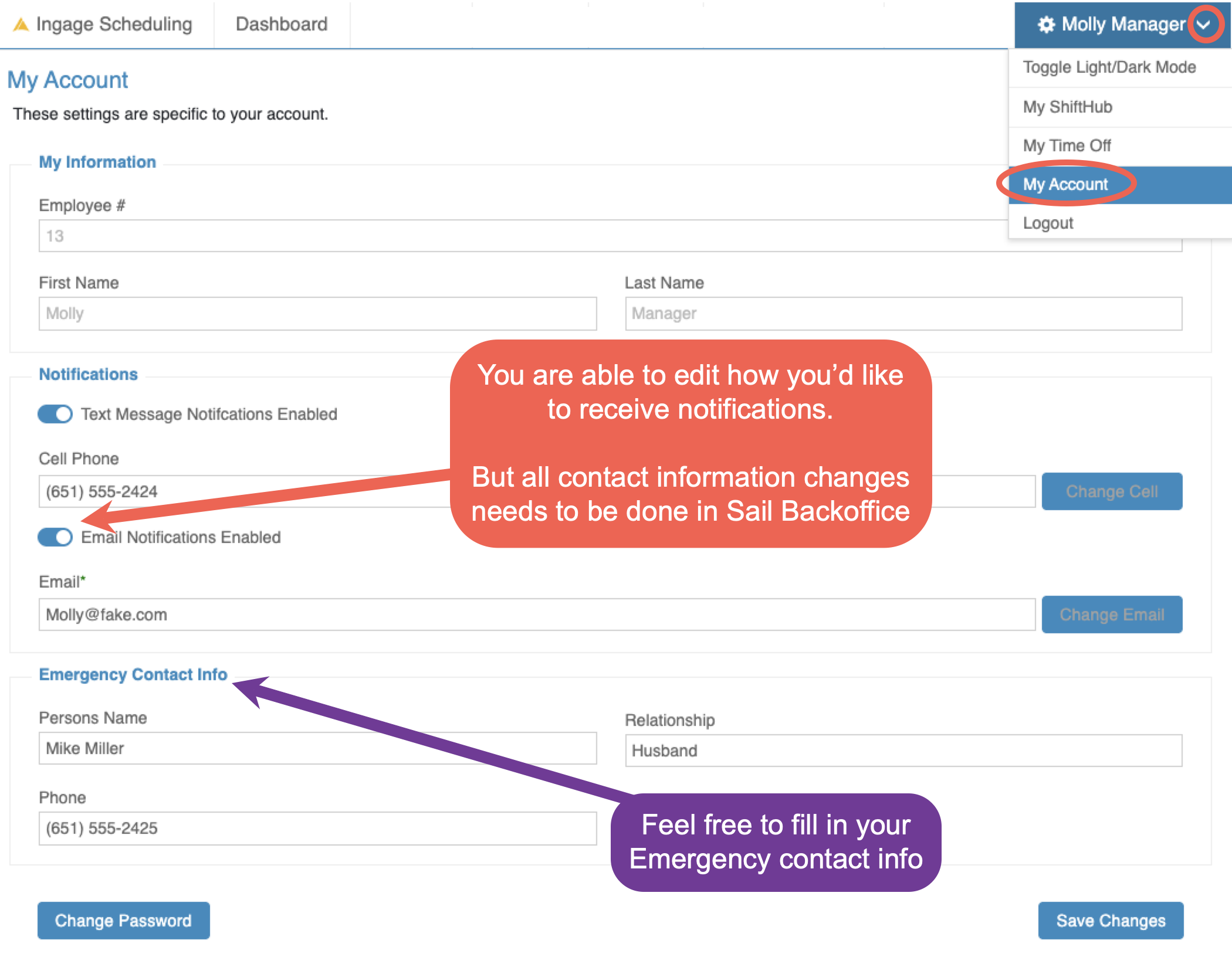Select Toggle Light/Dark Mode menu item
Viewport: 1232px width, 964px height.
(x=1109, y=67)
